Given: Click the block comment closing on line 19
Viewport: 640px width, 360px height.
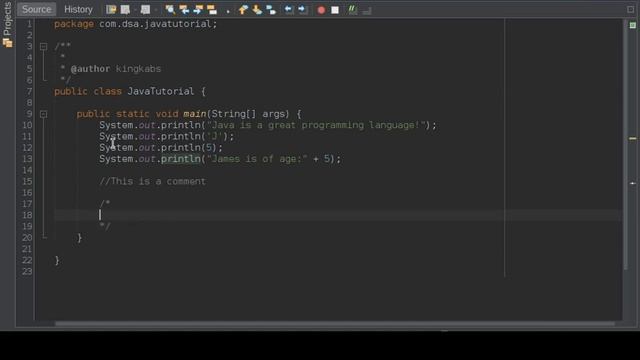Looking at the screenshot, I should point(104,226).
